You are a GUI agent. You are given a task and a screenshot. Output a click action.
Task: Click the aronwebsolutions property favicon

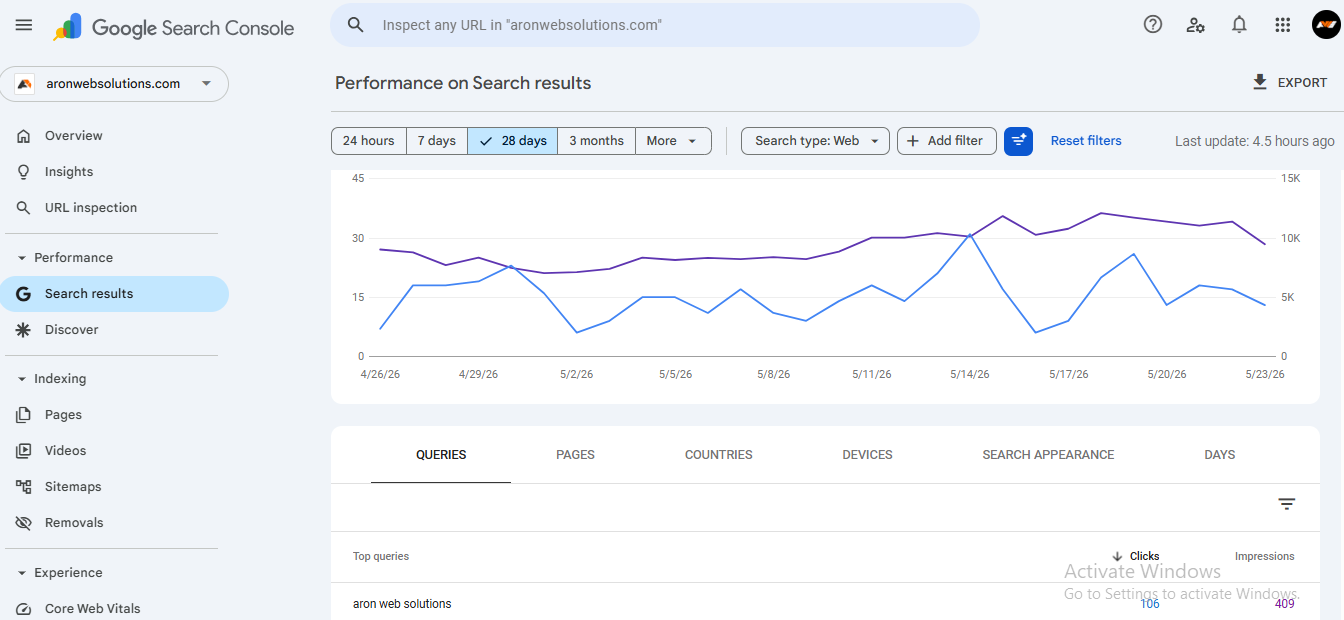26,84
